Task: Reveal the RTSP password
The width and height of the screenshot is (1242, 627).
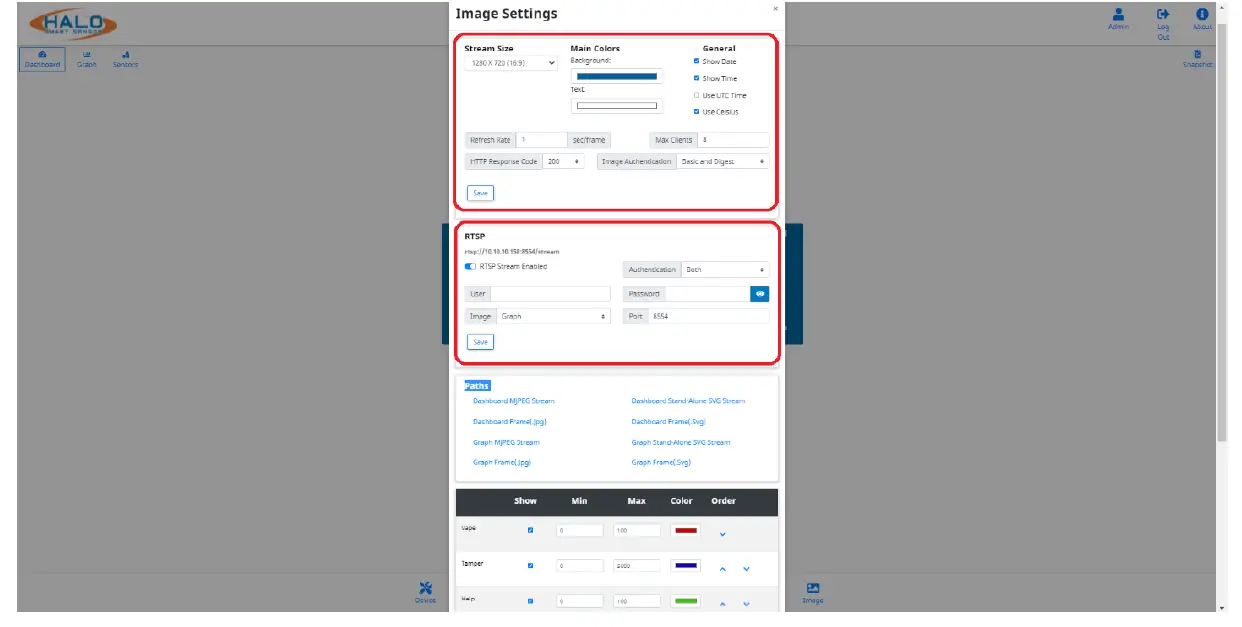Action: pos(758,293)
